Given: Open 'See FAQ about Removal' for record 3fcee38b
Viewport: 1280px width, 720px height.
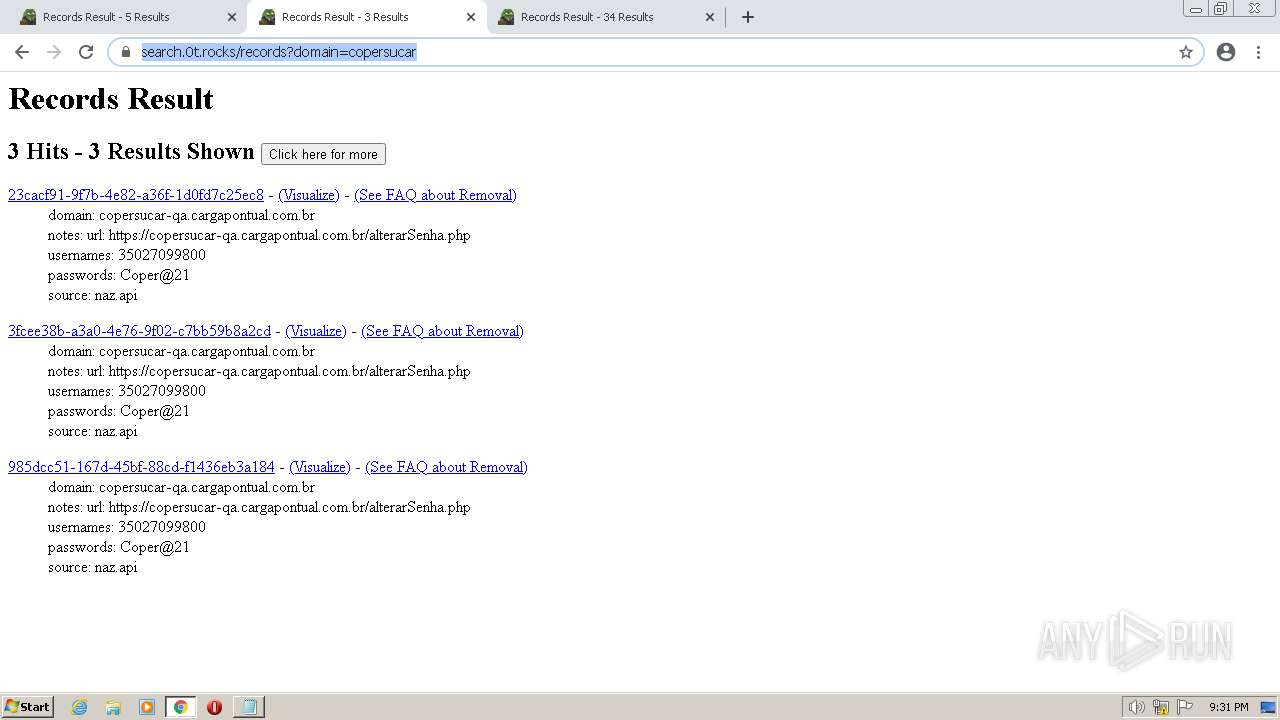Looking at the screenshot, I should [442, 331].
